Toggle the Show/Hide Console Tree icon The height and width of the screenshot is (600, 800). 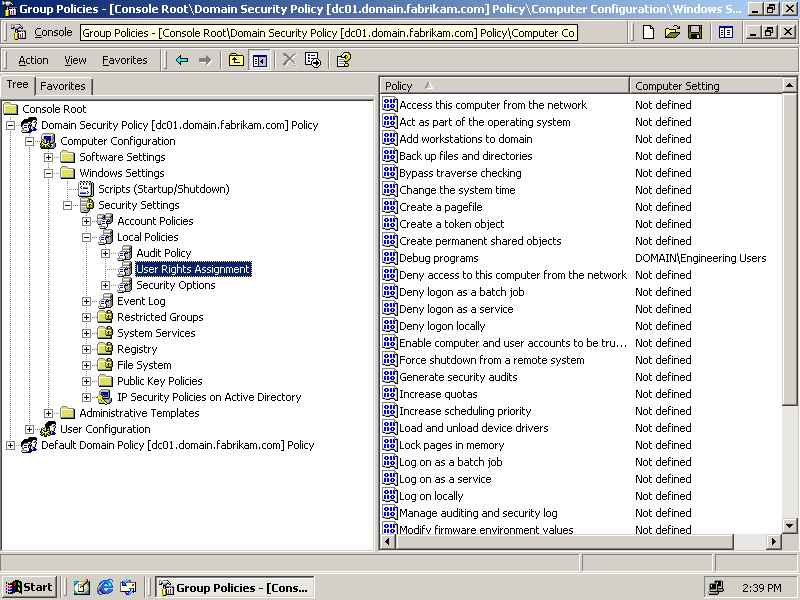click(260, 60)
